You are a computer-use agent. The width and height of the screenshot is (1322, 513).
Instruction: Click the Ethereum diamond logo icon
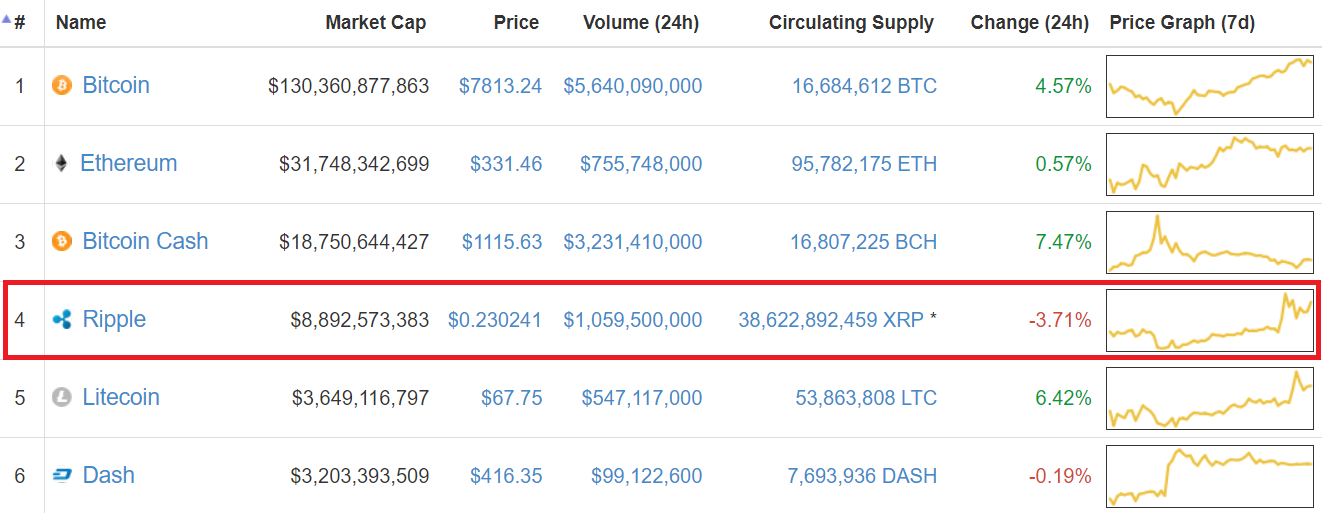(62, 164)
